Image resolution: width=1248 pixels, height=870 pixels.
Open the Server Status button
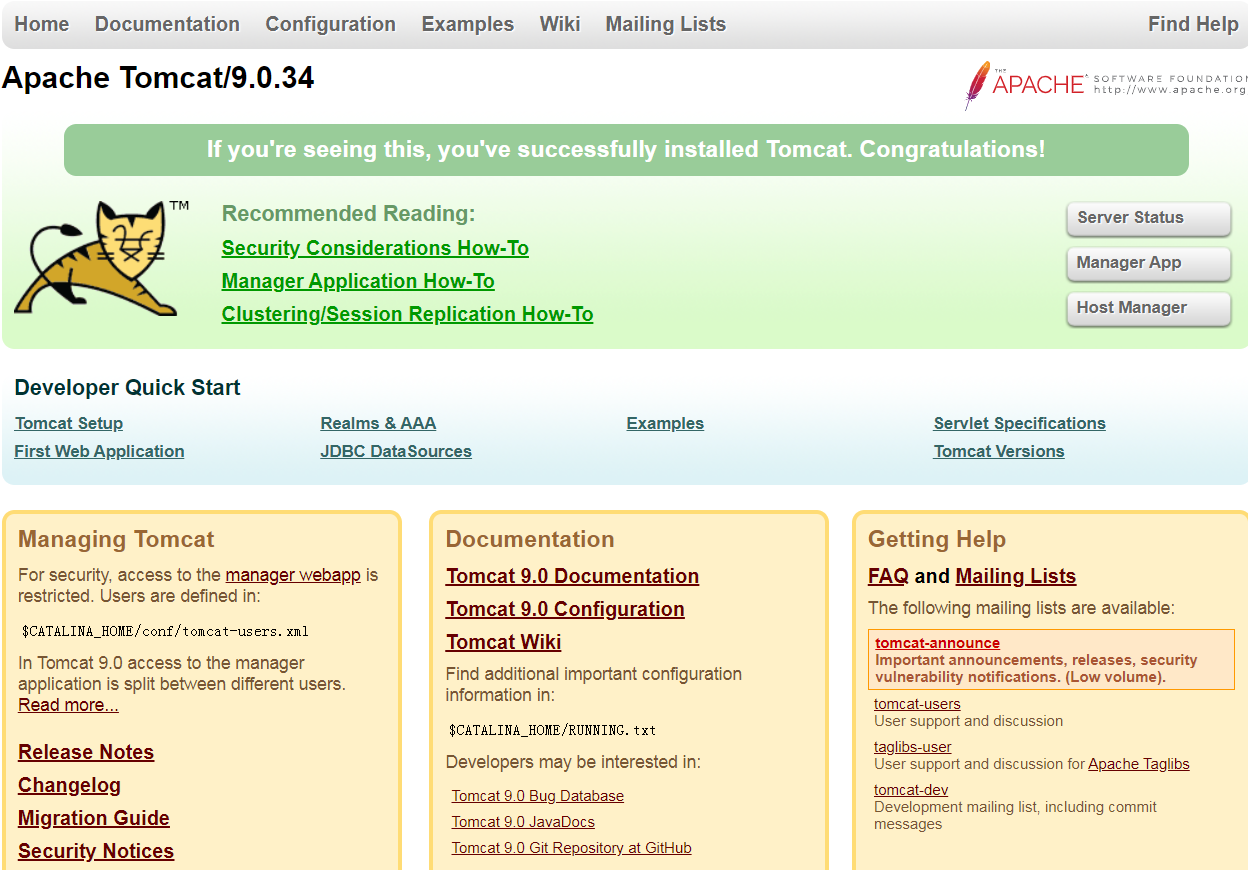click(1148, 218)
